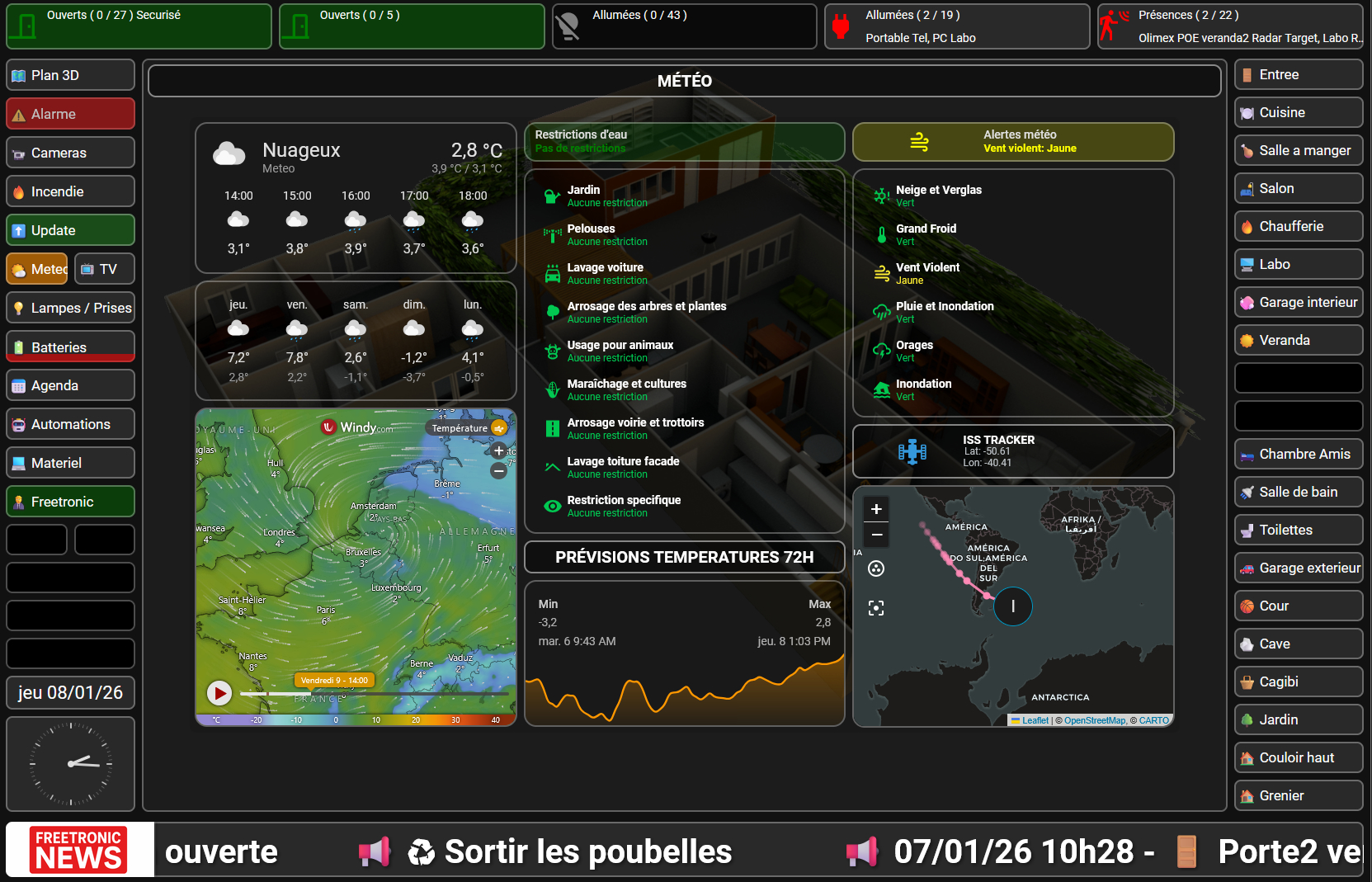Open the OpenStreetMap attribution link
1372x882 pixels.
[x=1094, y=720]
